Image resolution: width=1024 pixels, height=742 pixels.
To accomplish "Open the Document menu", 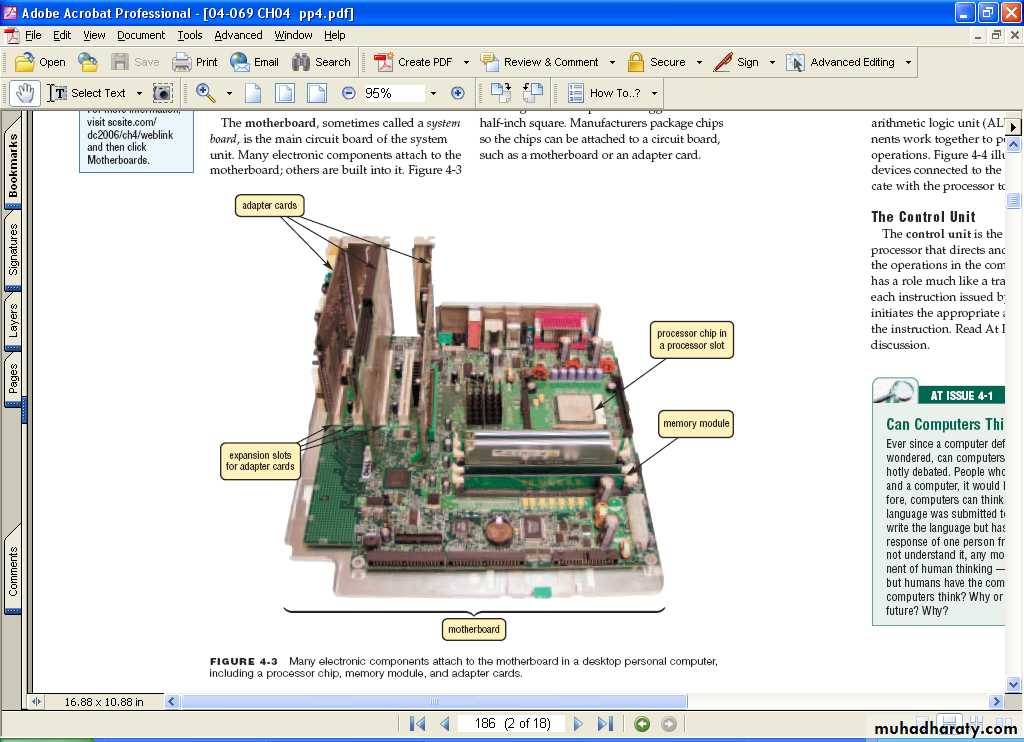I will point(141,35).
